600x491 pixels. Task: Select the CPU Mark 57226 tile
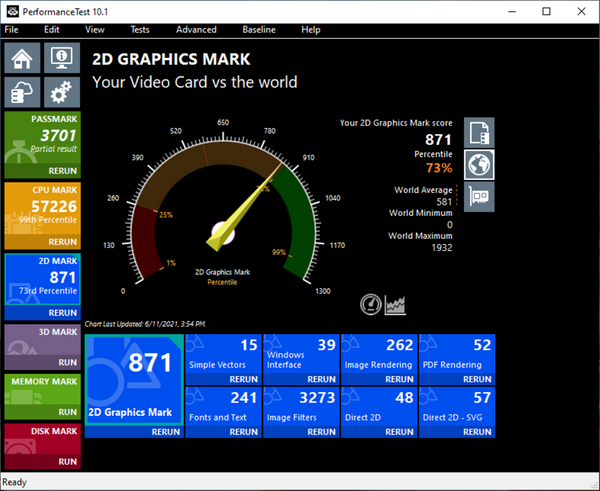pyautogui.click(x=42, y=209)
